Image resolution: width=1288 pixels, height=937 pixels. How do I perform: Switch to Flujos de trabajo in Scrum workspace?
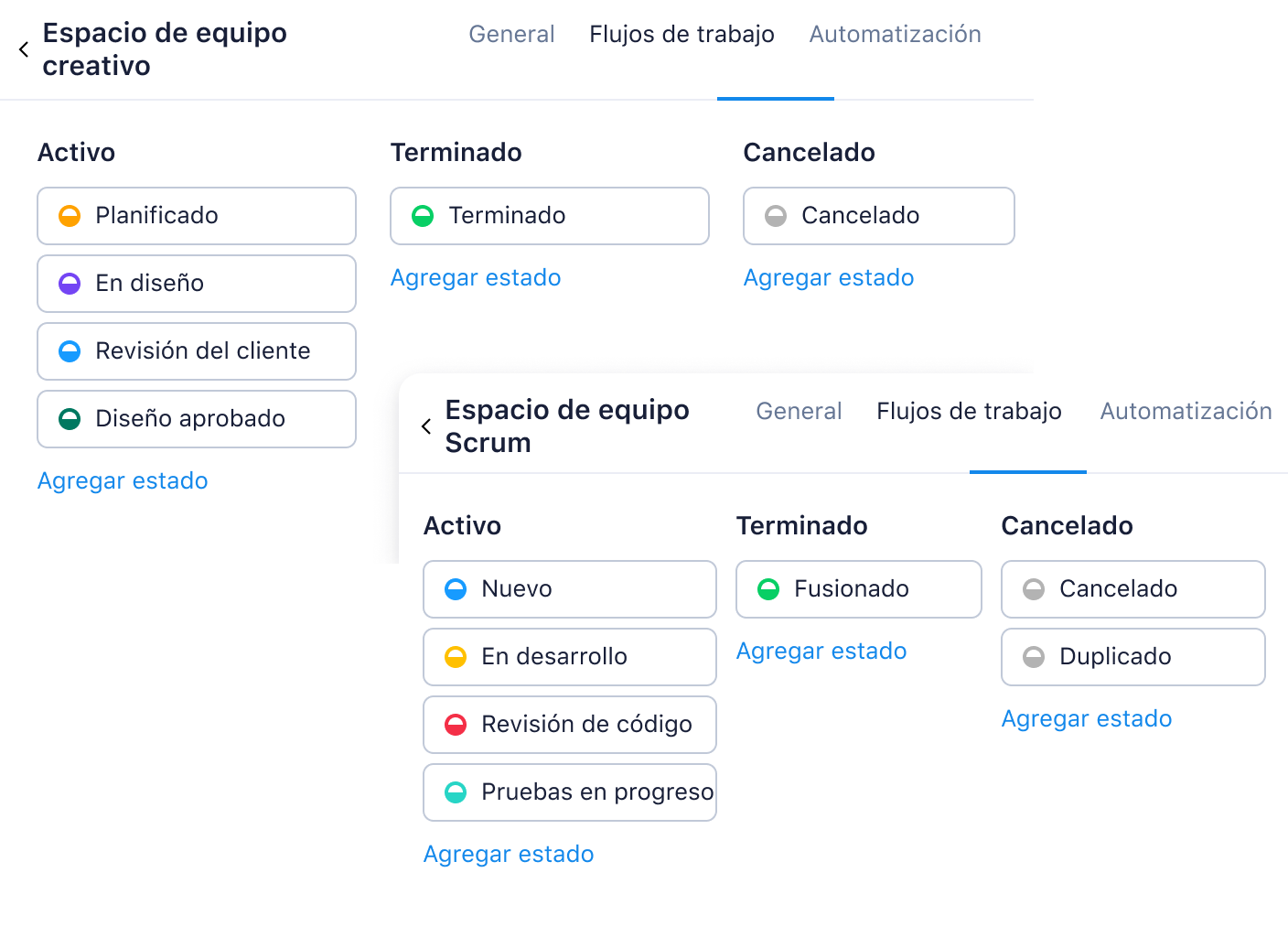pyautogui.click(x=969, y=411)
